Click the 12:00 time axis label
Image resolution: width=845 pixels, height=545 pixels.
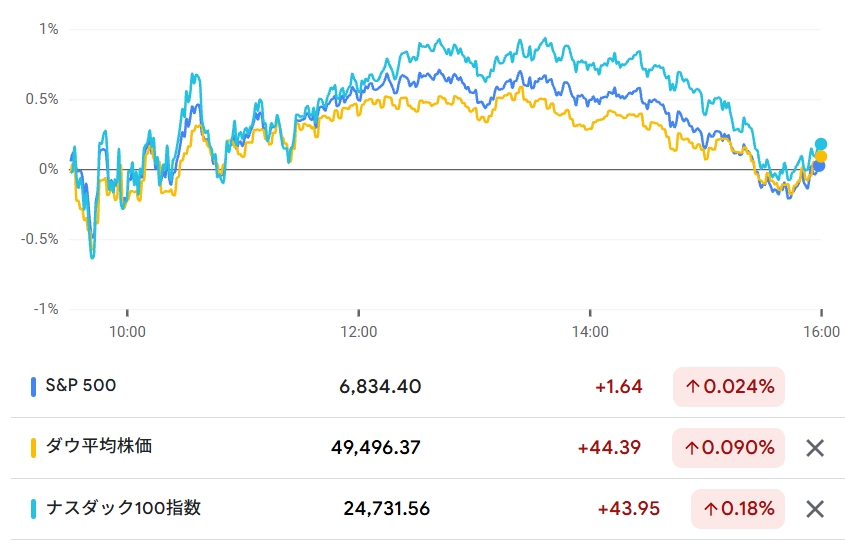(x=358, y=331)
